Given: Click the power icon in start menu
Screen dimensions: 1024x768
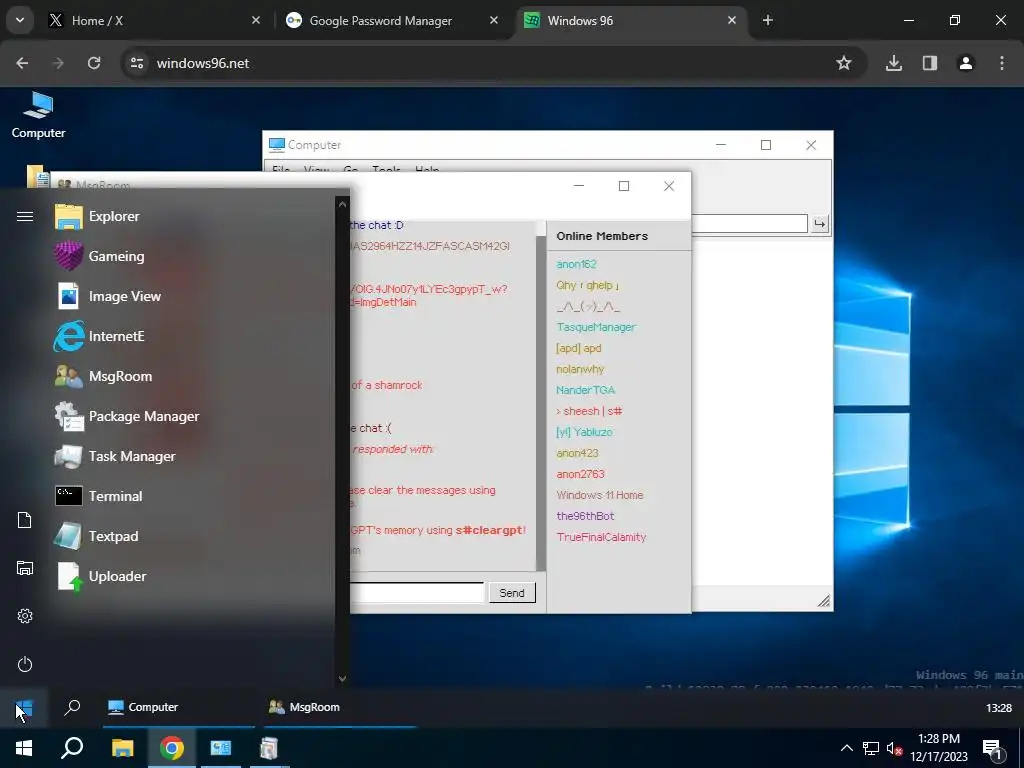Looking at the screenshot, I should [25, 664].
